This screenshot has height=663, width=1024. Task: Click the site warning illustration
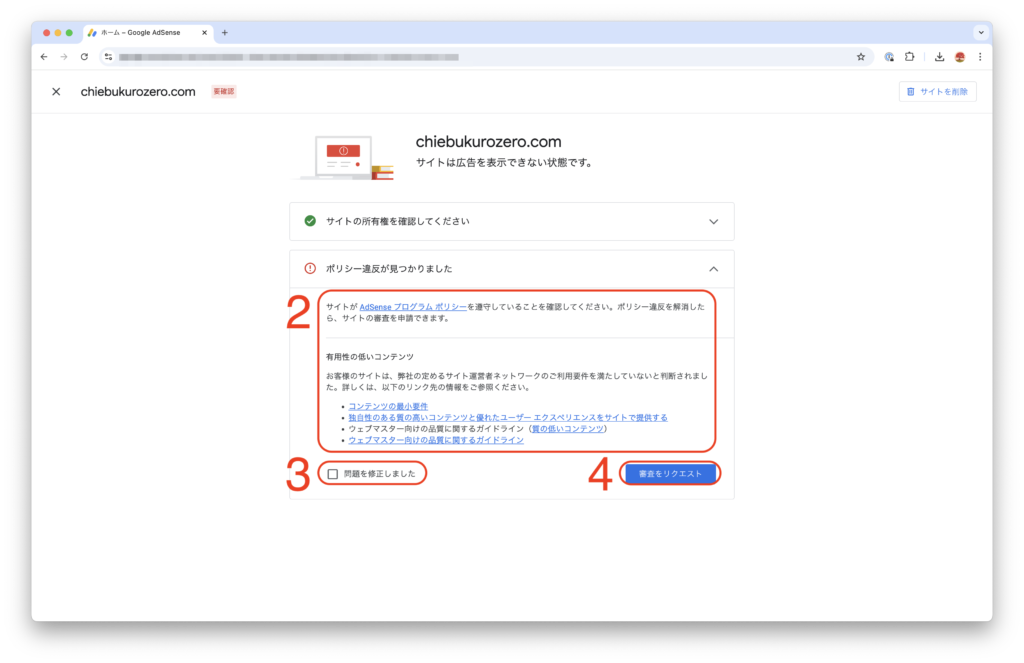[344, 157]
